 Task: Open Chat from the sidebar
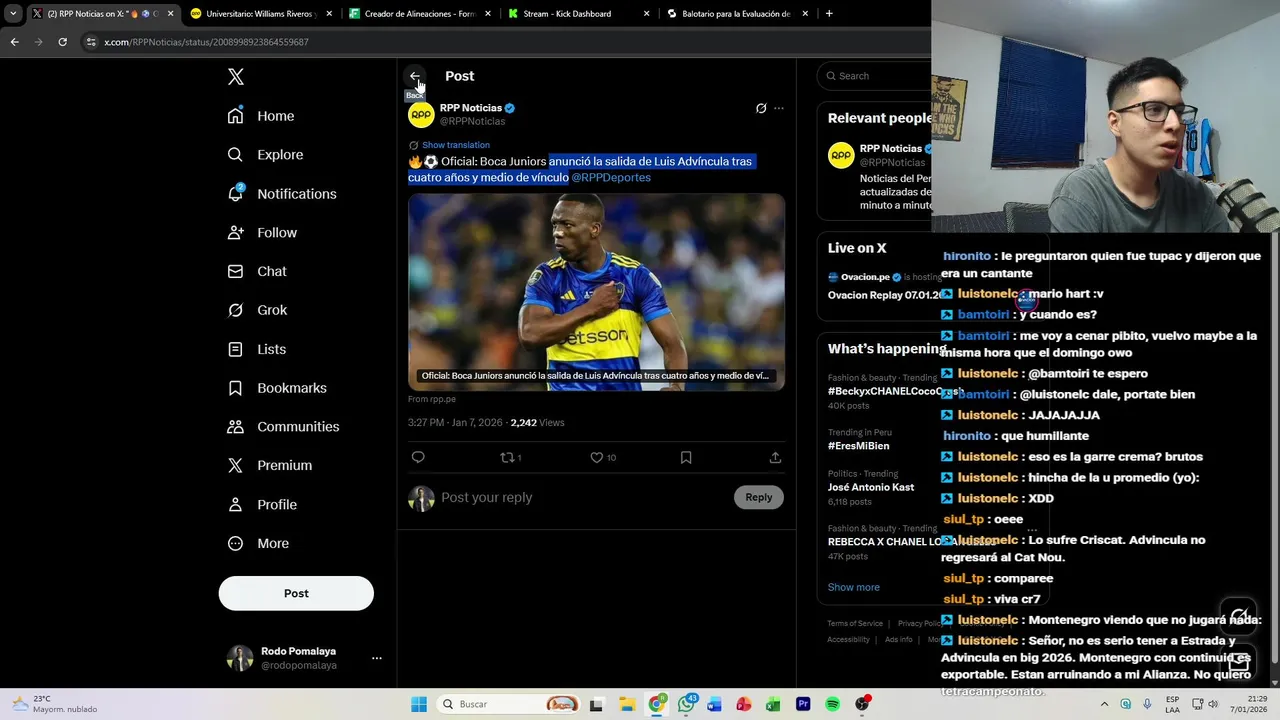click(x=257, y=271)
